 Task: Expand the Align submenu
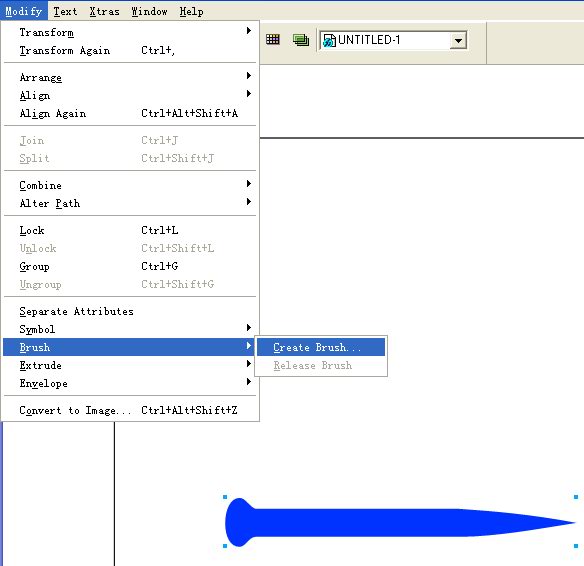[130, 95]
